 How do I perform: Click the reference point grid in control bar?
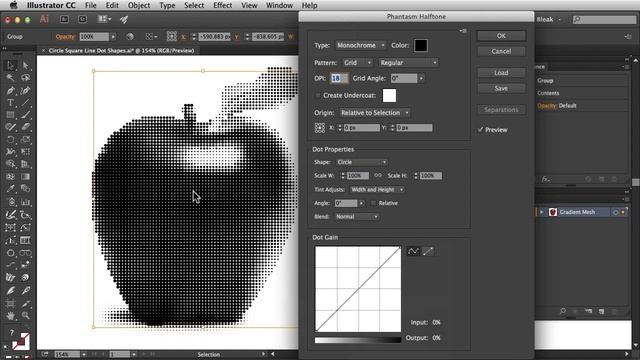coord(171,36)
